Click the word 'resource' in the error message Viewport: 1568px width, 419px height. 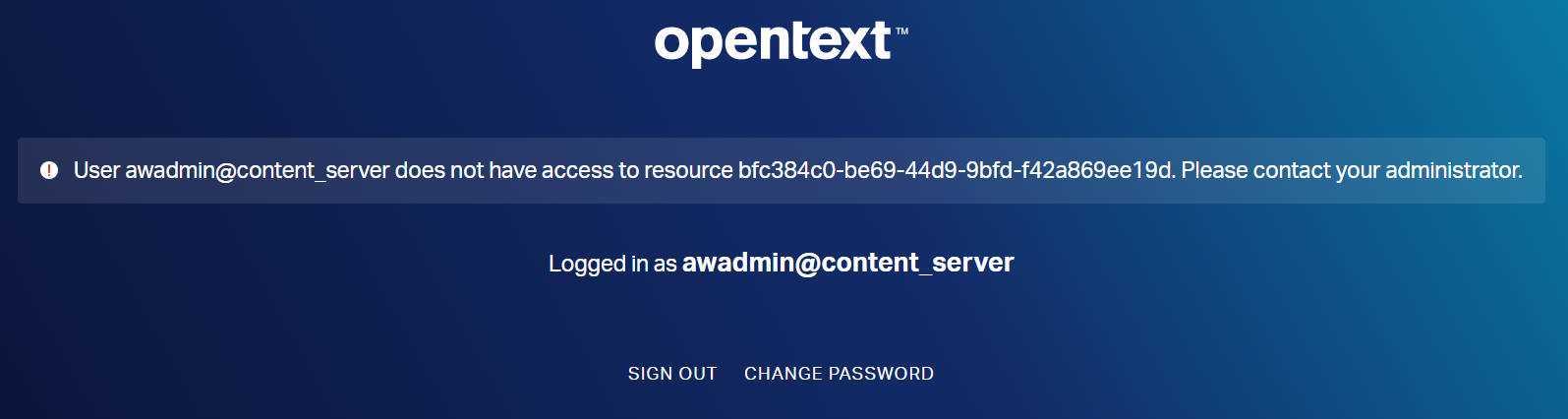point(688,170)
